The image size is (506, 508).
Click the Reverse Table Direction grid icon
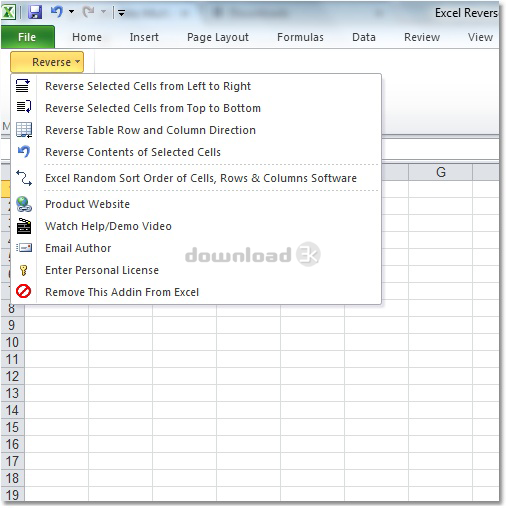(x=24, y=130)
